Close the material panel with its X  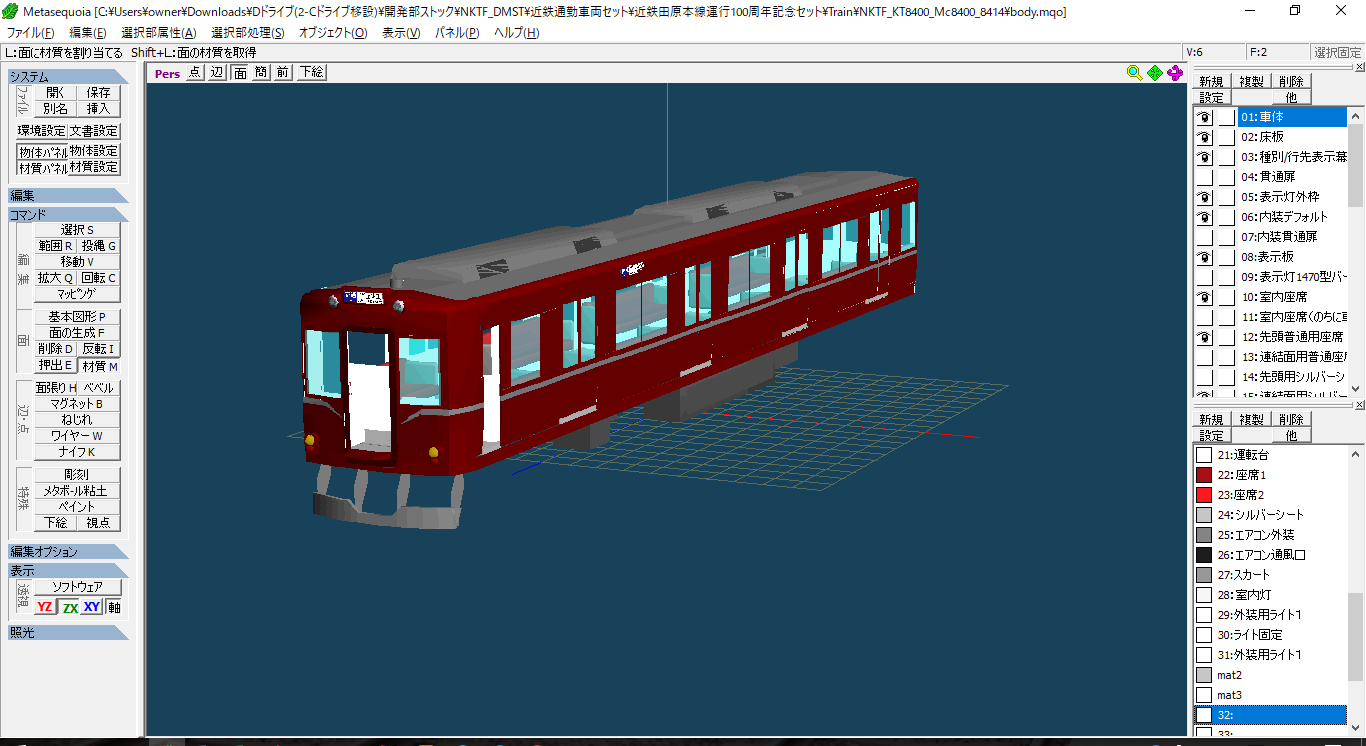pos(1358,404)
